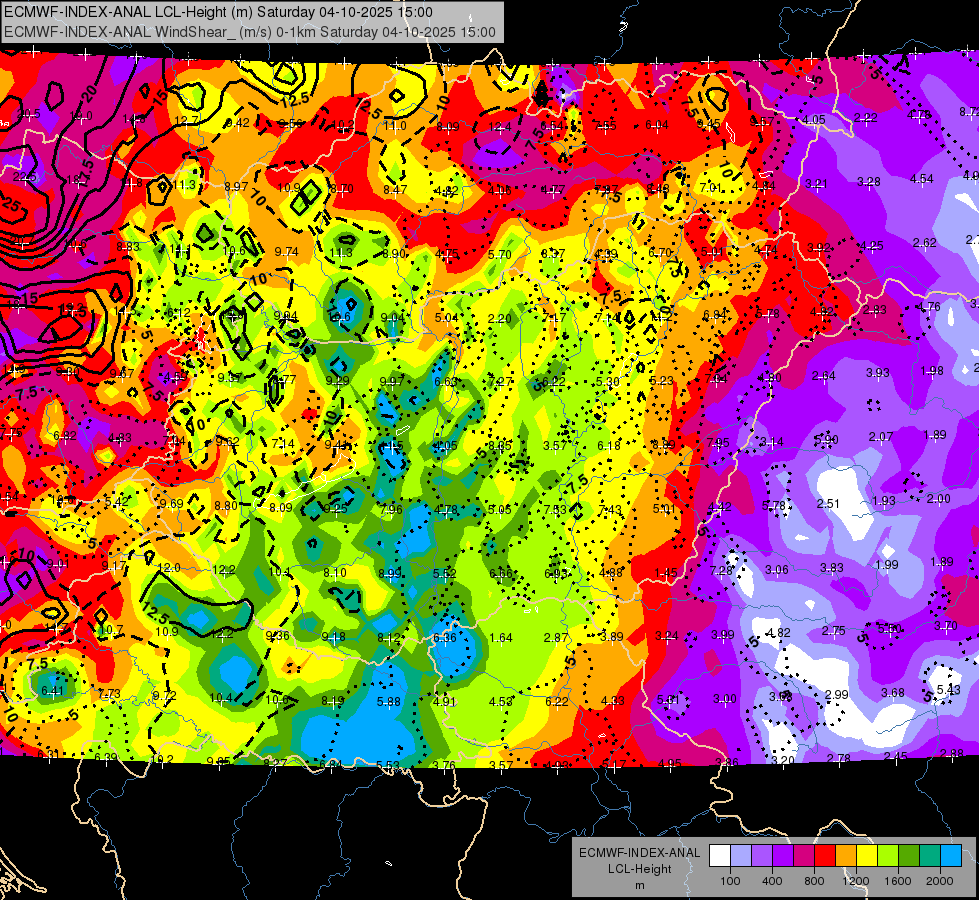Click the dark green legend swatch

(908, 856)
